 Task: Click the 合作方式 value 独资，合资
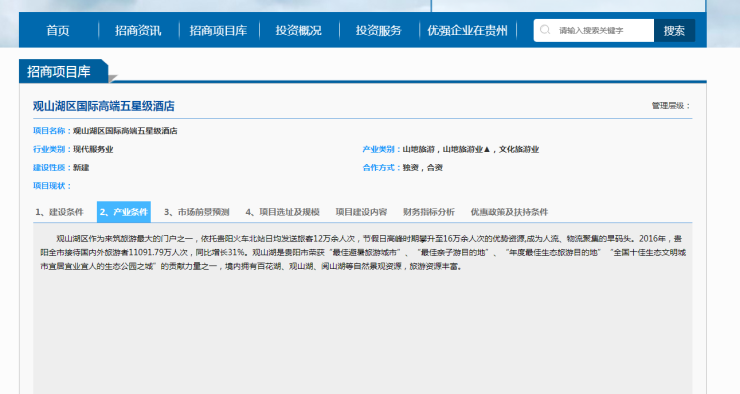tap(422, 168)
